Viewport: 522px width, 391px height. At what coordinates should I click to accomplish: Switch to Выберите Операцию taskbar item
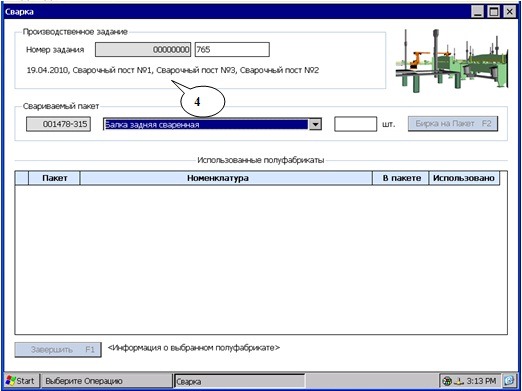(106, 381)
